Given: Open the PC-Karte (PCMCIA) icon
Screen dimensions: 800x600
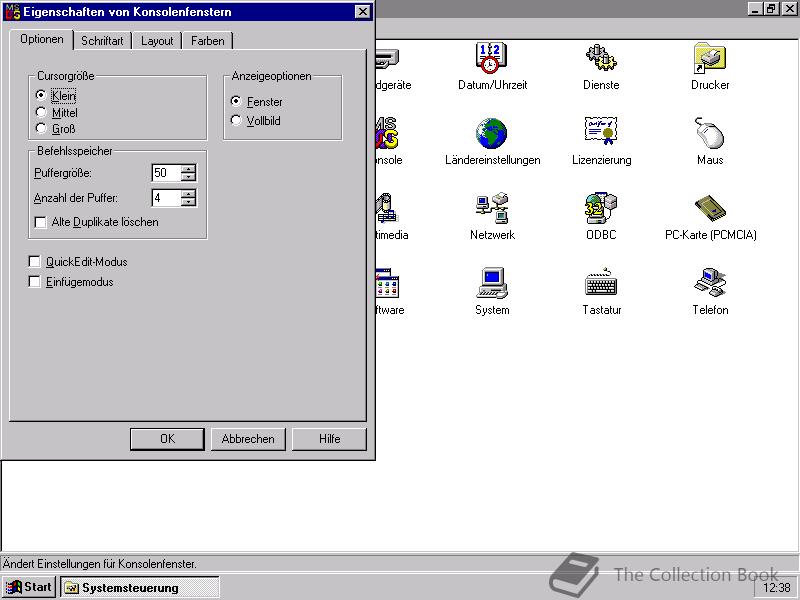Looking at the screenshot, I should click(710, 207).
